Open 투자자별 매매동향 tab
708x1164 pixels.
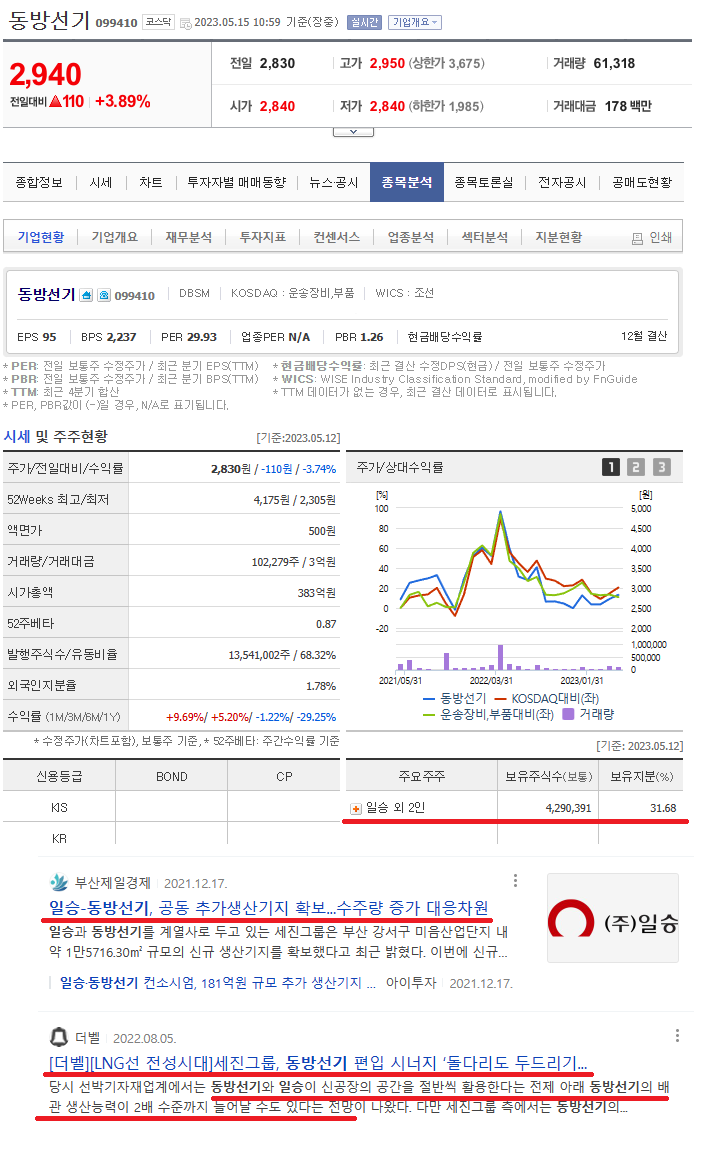pos(237,183)
